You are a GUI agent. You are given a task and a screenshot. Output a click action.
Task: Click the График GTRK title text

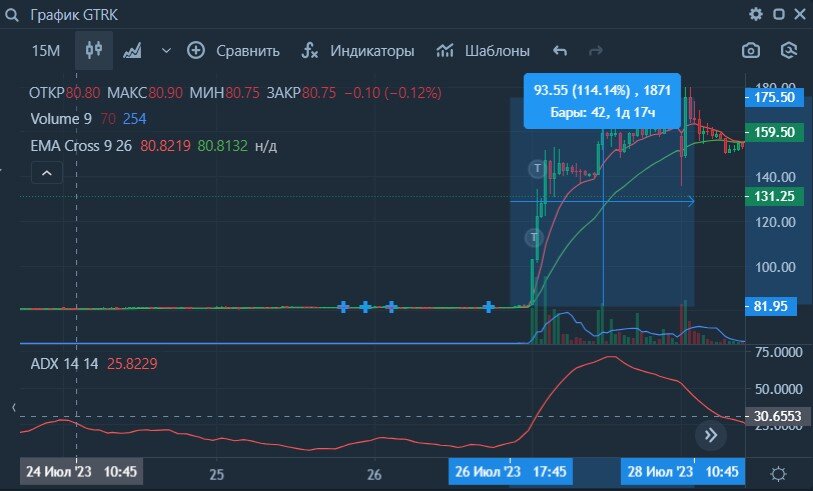click(x=74, y=15)
